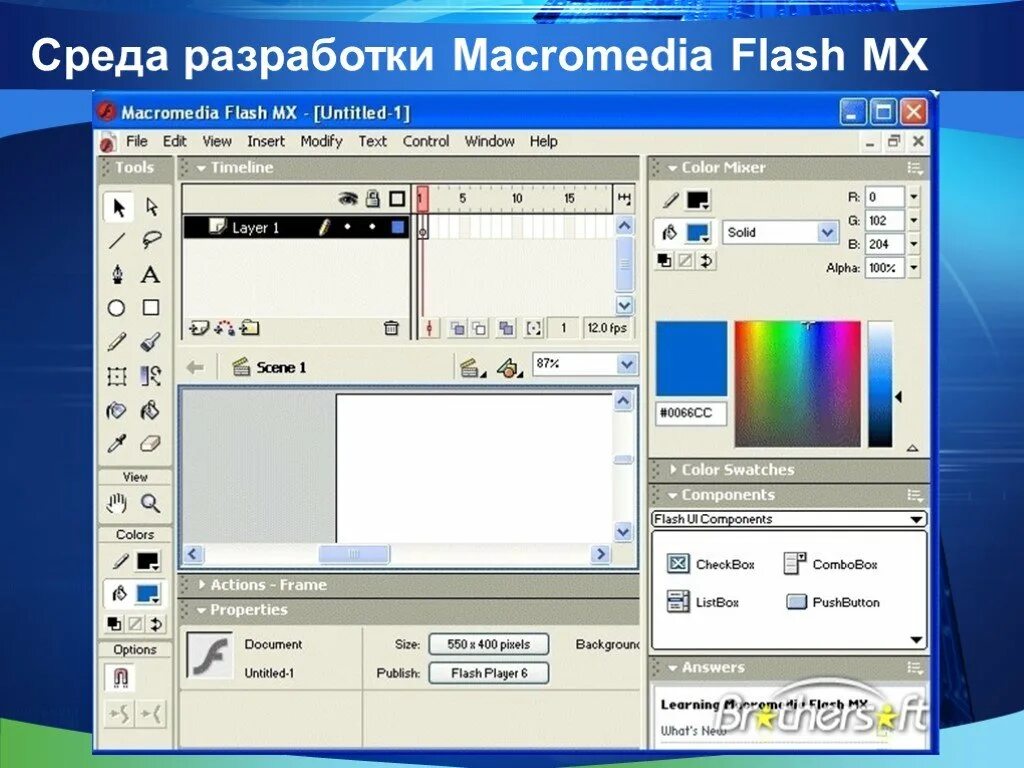This screenshot has height=768, width=1024.
Task: Toggle Layer 1 visibility dot
Action: pos(347,227)
